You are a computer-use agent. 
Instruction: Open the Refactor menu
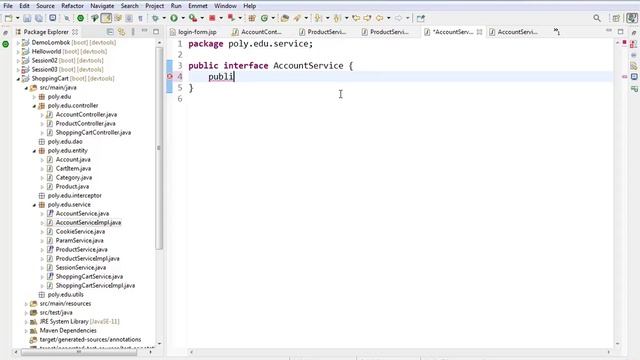pos(72,6)
